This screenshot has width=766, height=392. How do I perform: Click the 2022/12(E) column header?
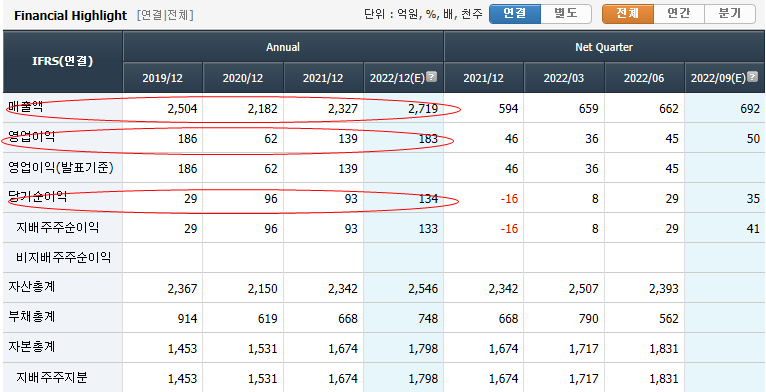point(404,78)
